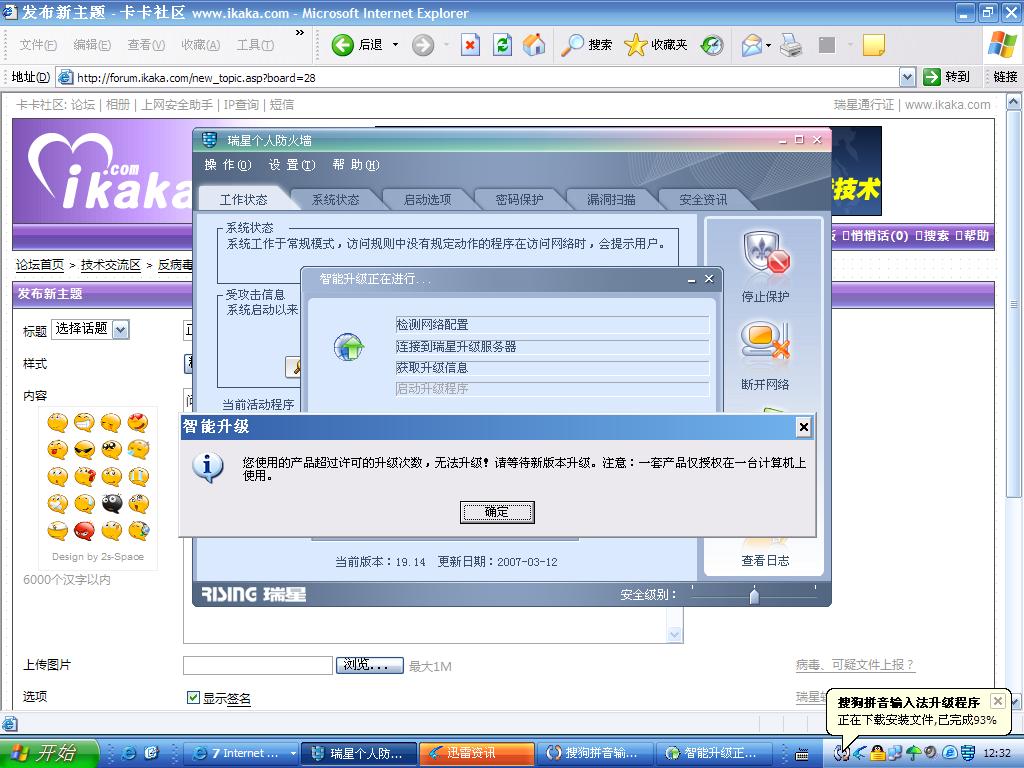This screenshot has width=1024, height=768.
Task: Click 浏览... upload button
Action: 370,665
